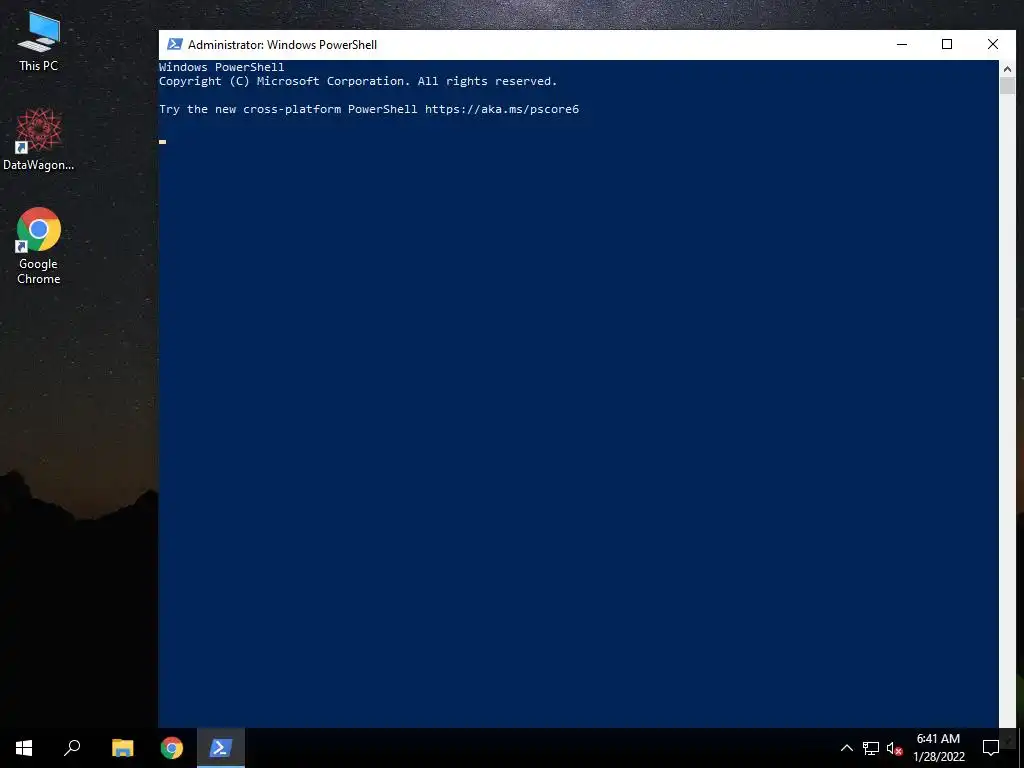This screenshot has width=1024, height=768.
Task: Open the Windows Start menu
Action: tap(24, 748)
